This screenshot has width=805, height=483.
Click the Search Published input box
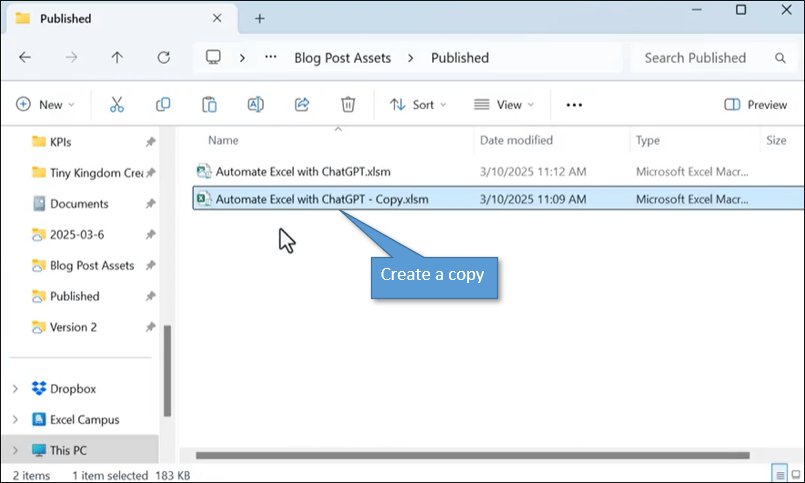pos(710,58)
